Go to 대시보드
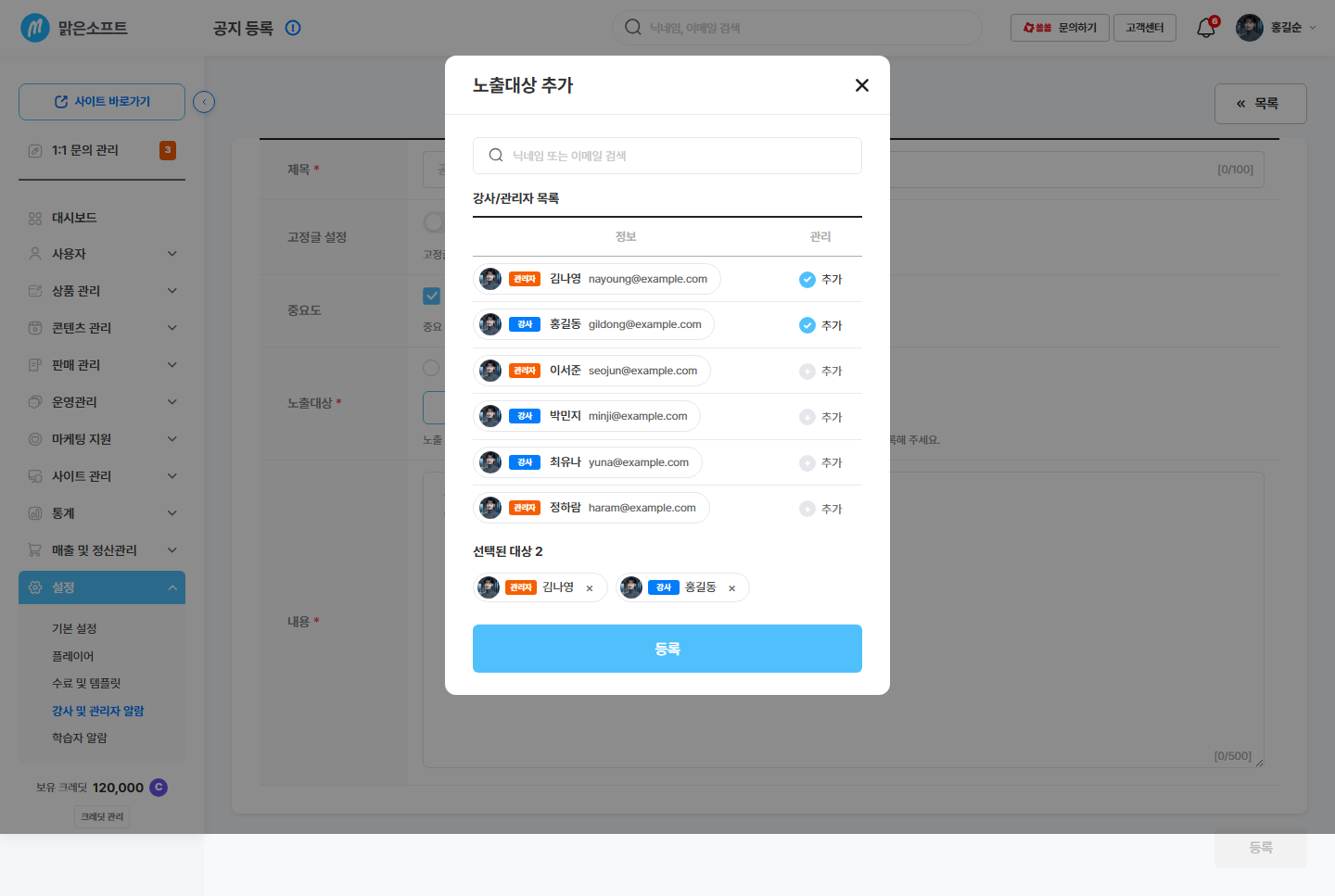 (x=74, y=218)
